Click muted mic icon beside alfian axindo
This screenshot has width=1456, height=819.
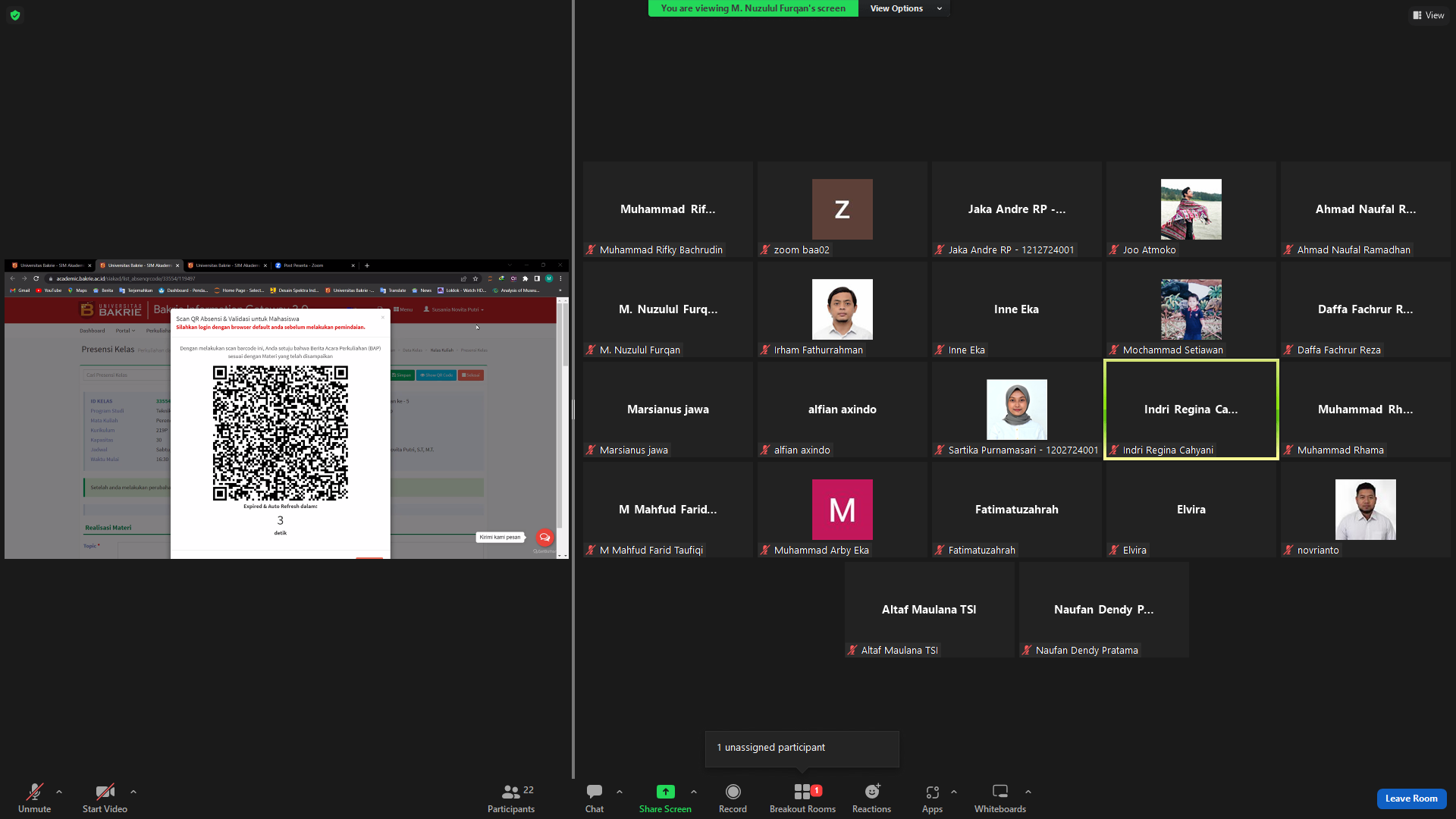(x=765, y=450)
